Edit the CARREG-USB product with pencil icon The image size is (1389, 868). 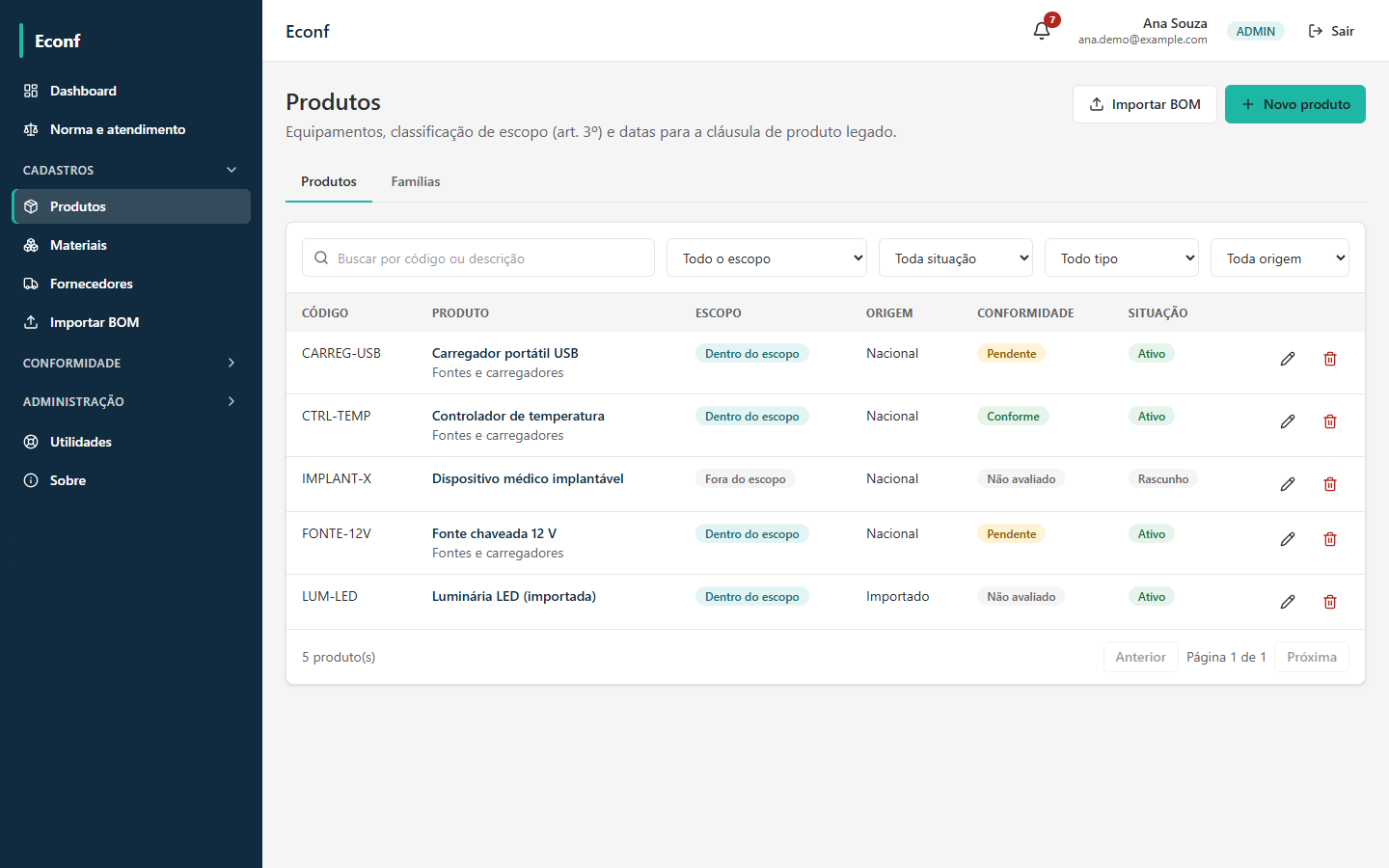pyautogui.click(x=1288, y=359)
